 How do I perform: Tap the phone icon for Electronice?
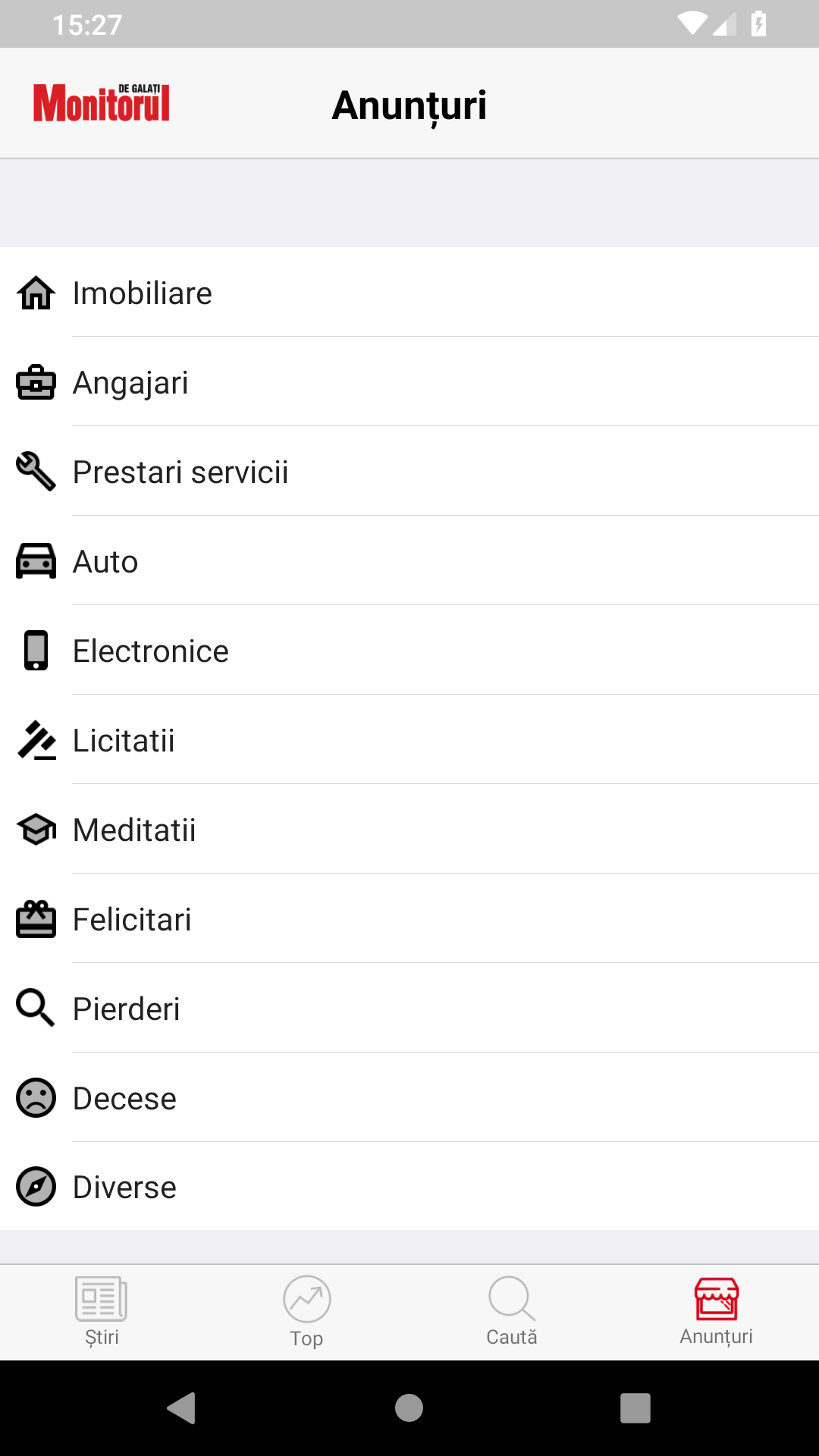pyautogui.click(x=36, y=651)
